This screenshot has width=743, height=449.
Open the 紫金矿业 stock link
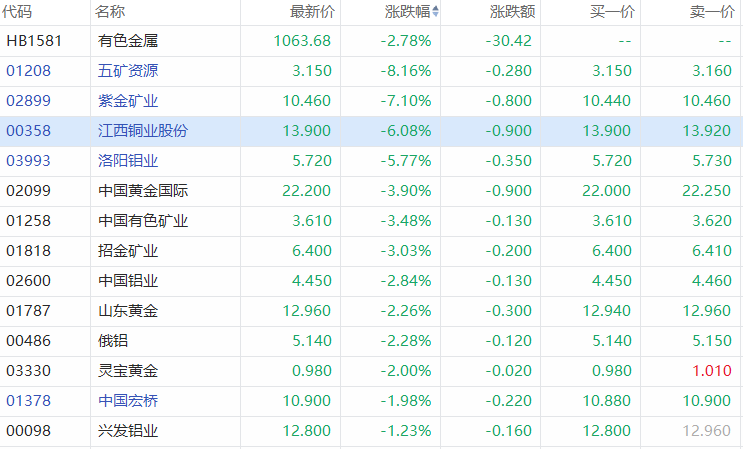tap(128, 101)
